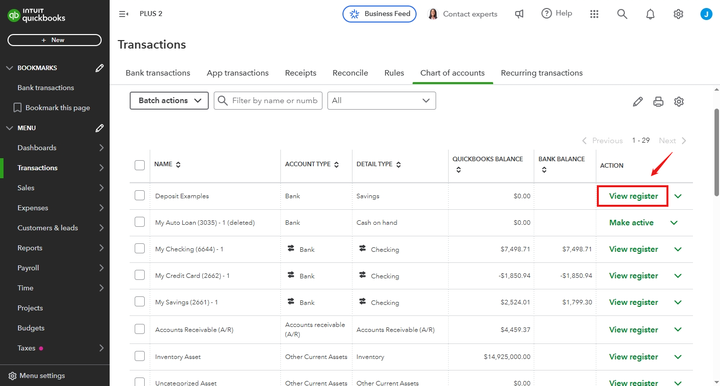Click bank-linked icon on My Checking row
This screenshot has width=720, height=386.
coord(291,248)
